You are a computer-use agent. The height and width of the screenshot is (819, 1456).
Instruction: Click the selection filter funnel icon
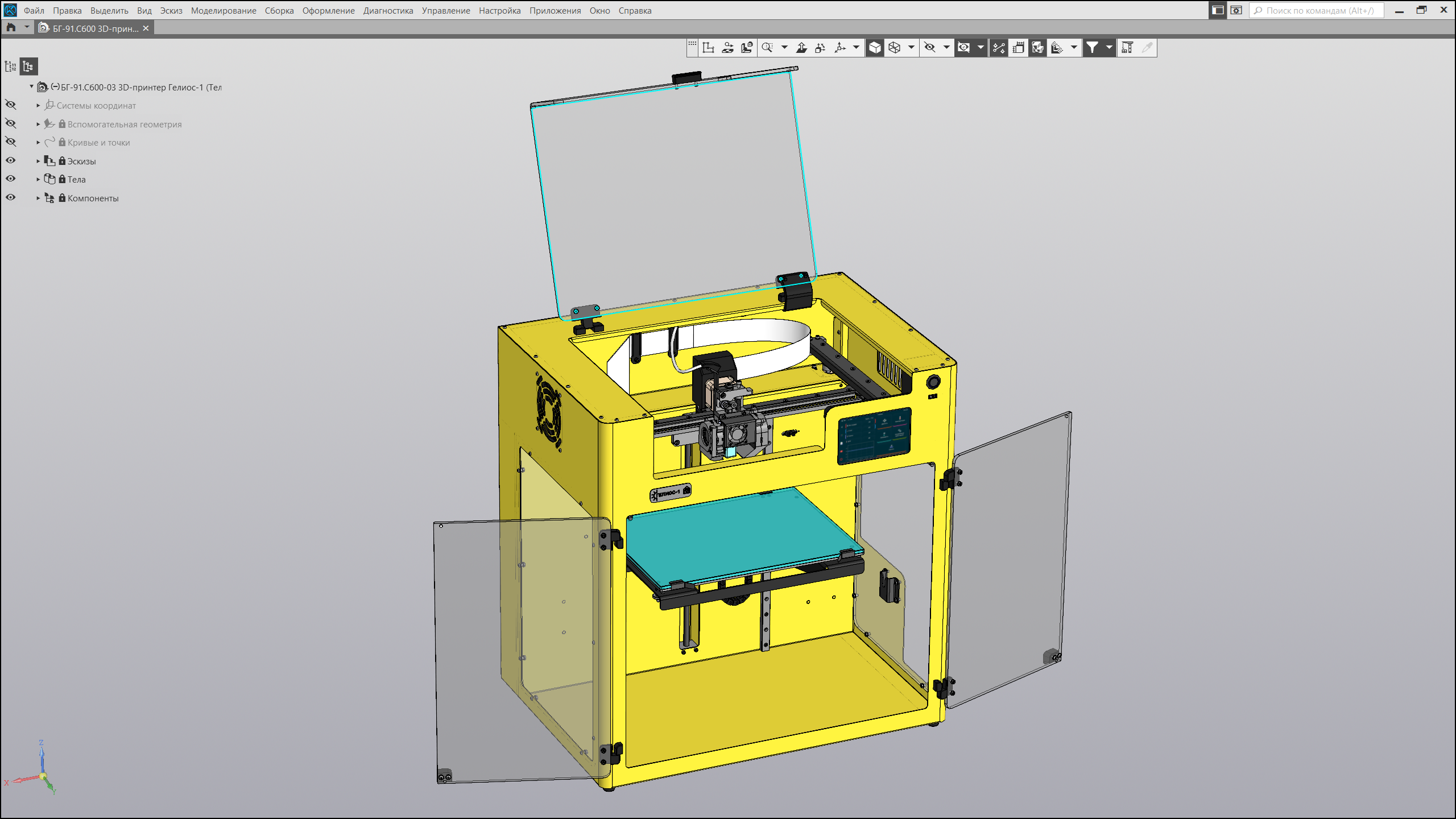pos(1092,48)
